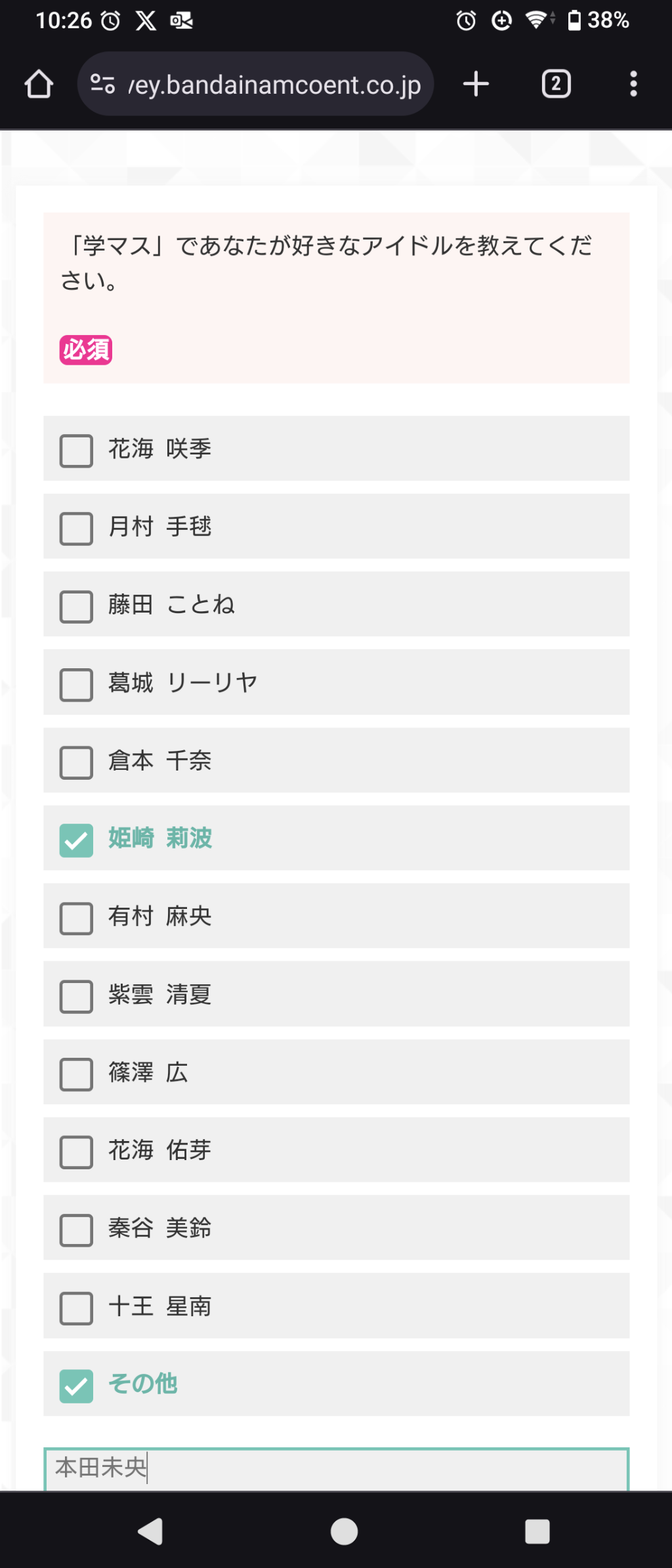Check the 花海 咲季 checkbox
672x1568 pixels.
click(x=76, y=451)
